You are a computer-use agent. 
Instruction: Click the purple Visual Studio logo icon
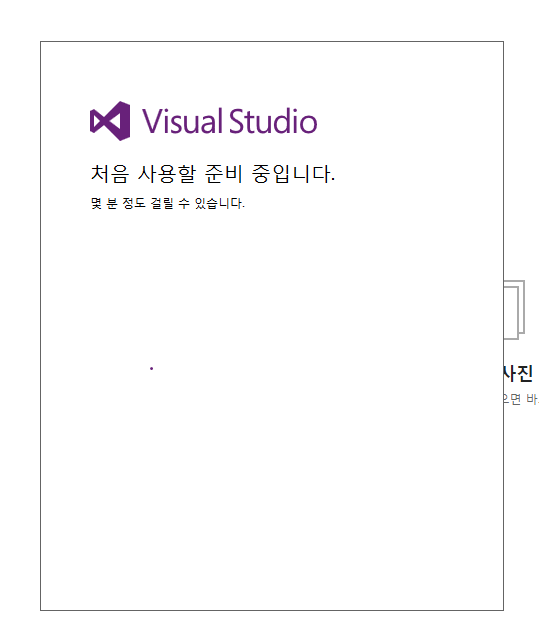point(110,121)
